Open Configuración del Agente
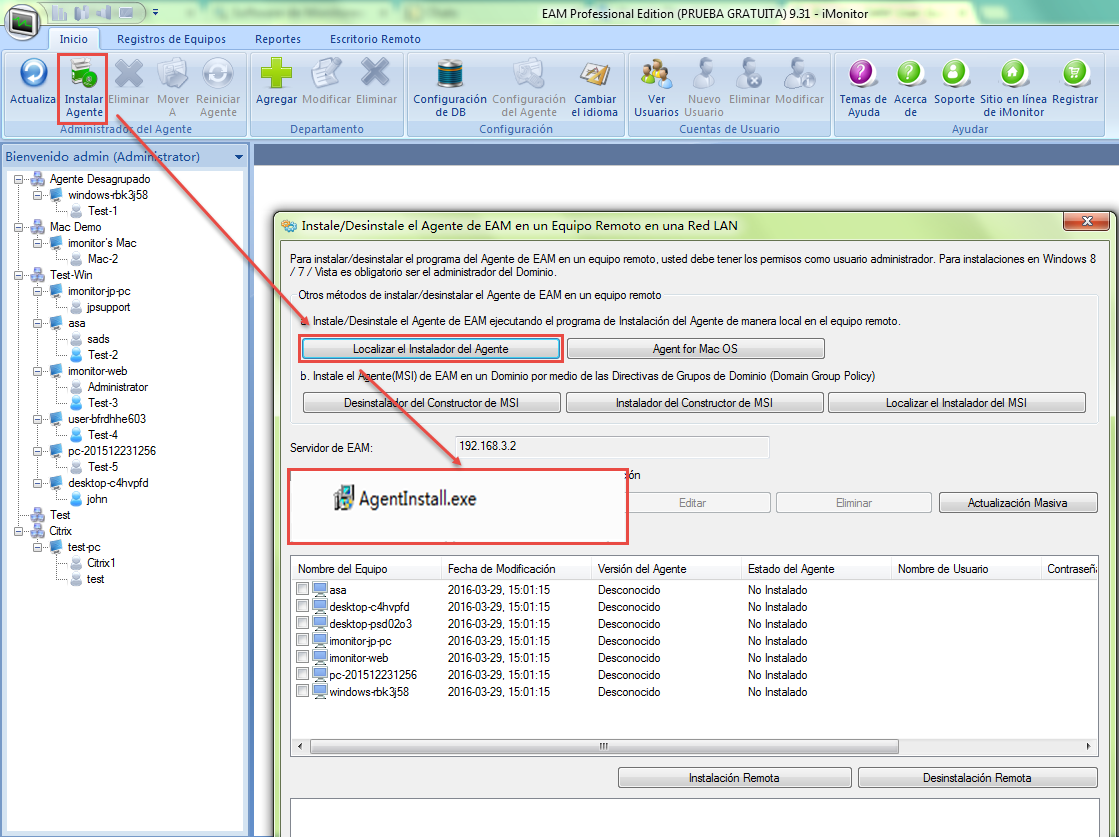The height and width of the screenshot is (837, 1119). click(529, 87)
